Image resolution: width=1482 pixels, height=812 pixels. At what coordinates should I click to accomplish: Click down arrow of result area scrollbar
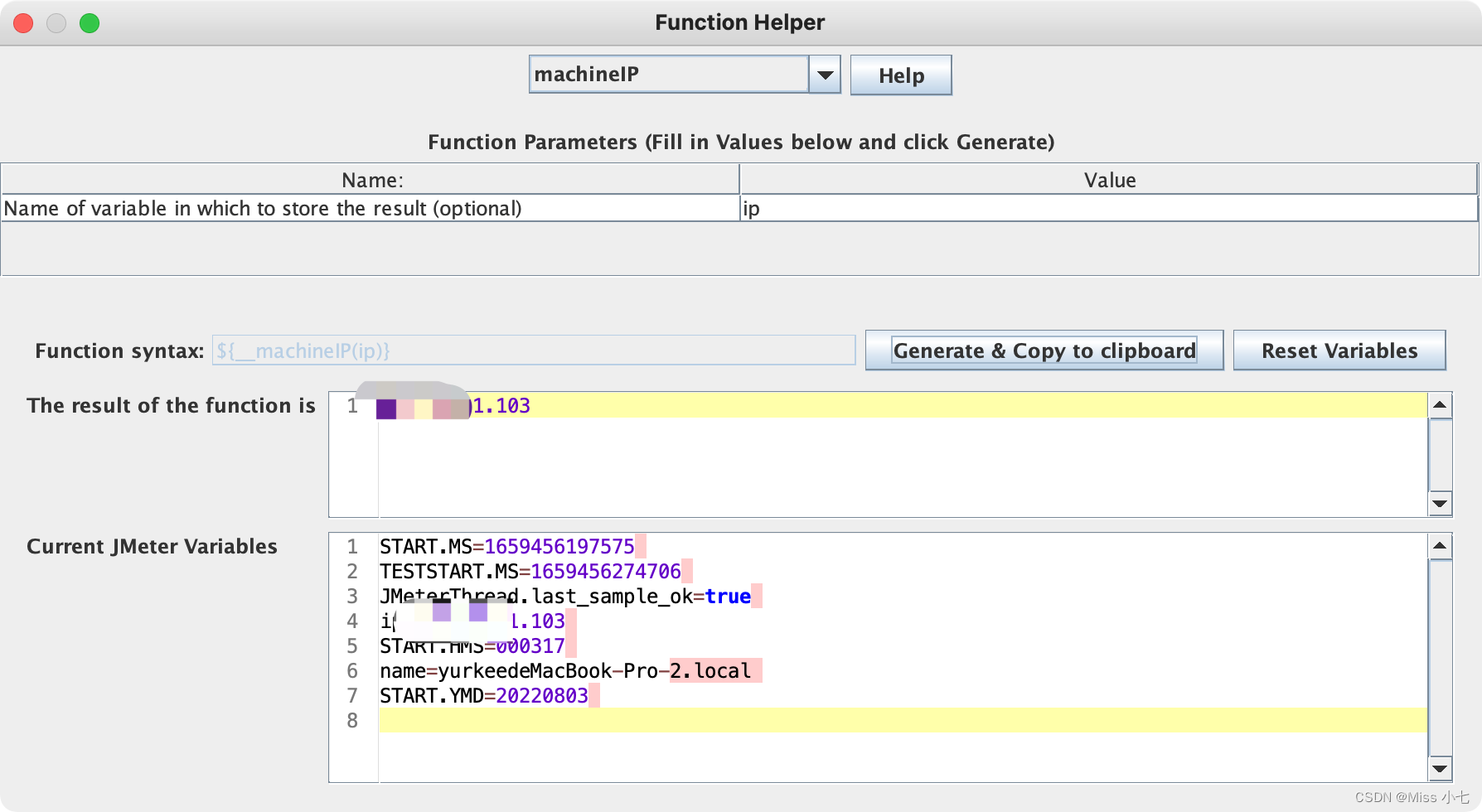1441,503
